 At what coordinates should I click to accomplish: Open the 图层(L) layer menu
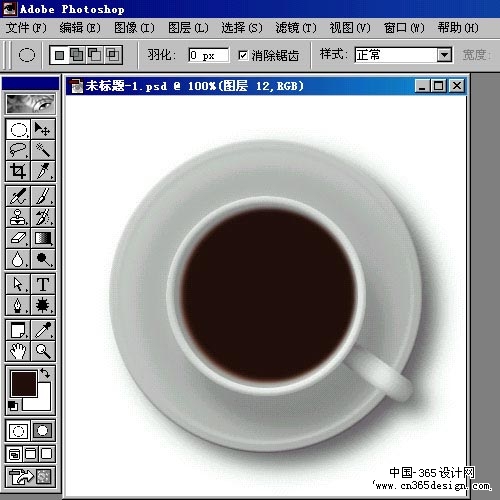tap(188, 28)
